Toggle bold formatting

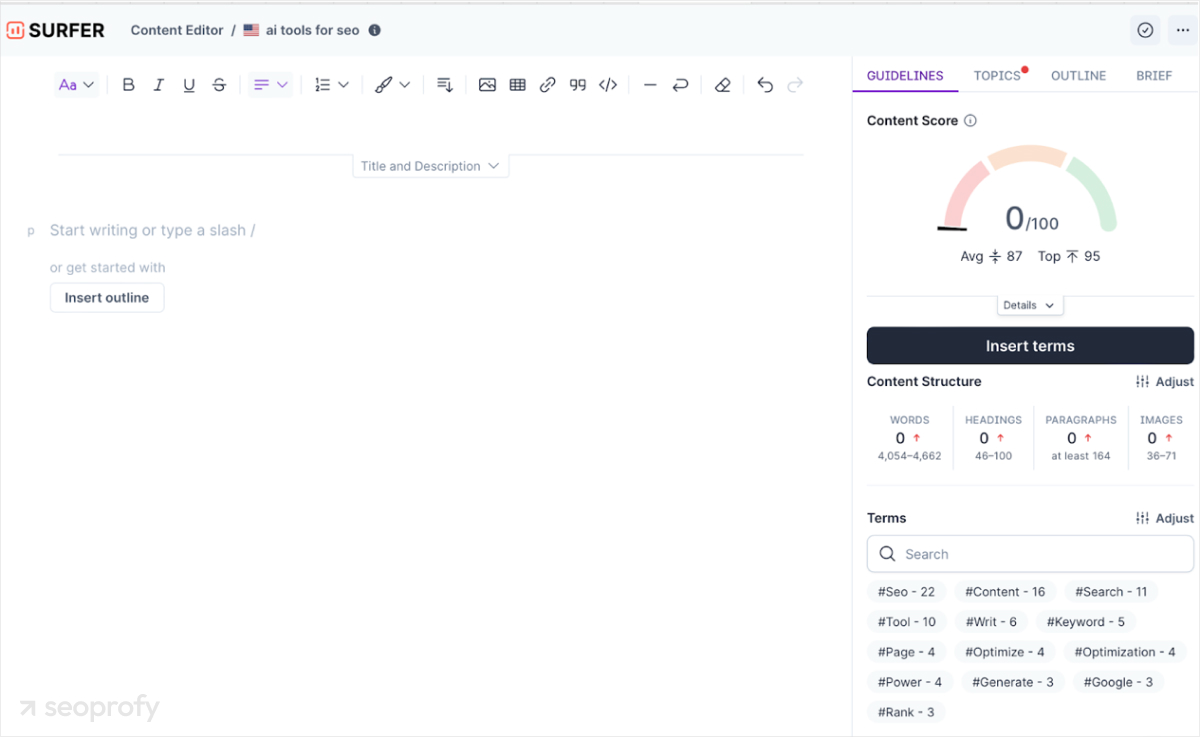coord(128,85)
